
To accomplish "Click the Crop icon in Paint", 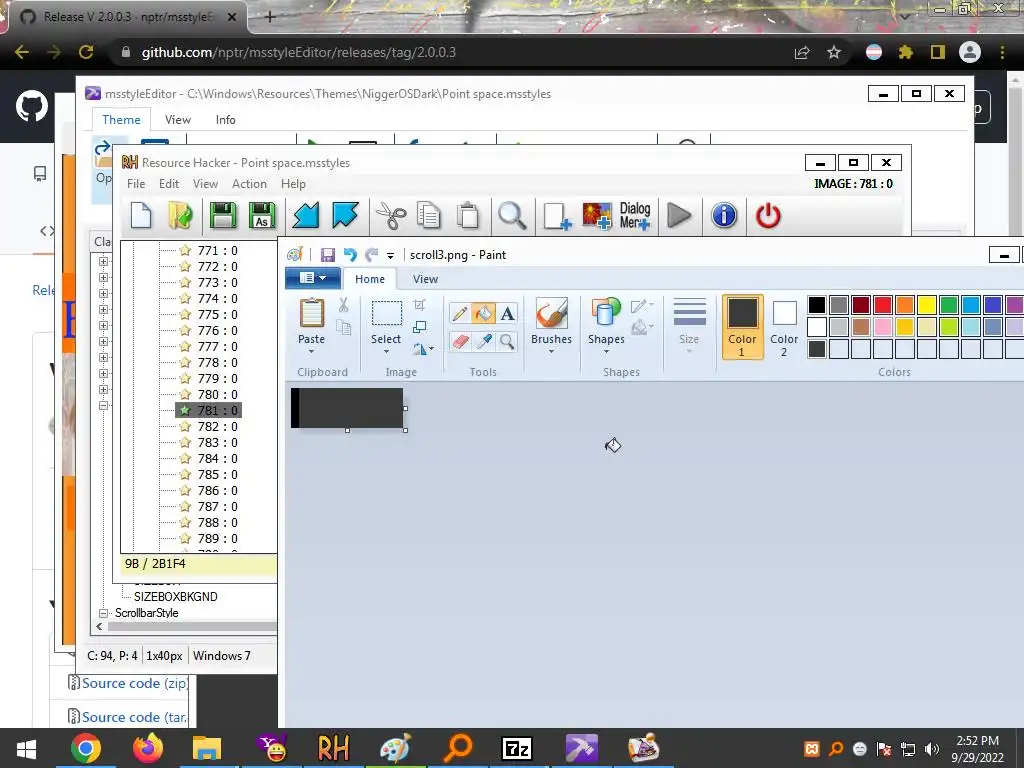I will point(419,305).
